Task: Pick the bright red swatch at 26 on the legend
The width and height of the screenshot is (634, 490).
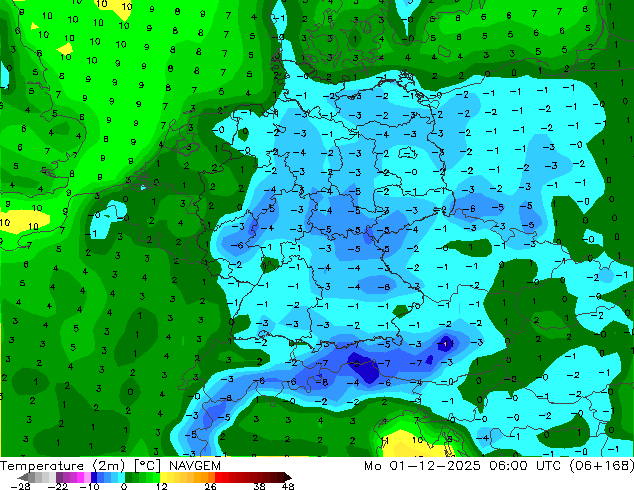Action: point(218,477)
